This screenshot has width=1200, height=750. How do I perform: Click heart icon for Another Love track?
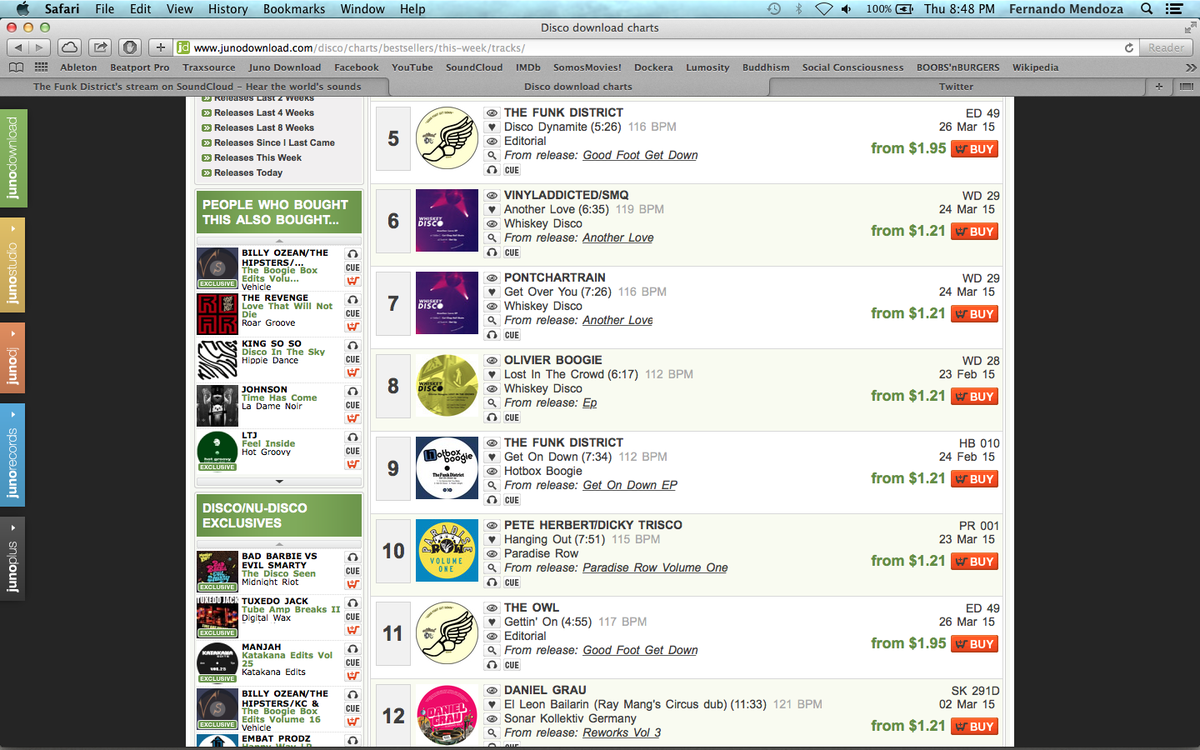(491, 210)
